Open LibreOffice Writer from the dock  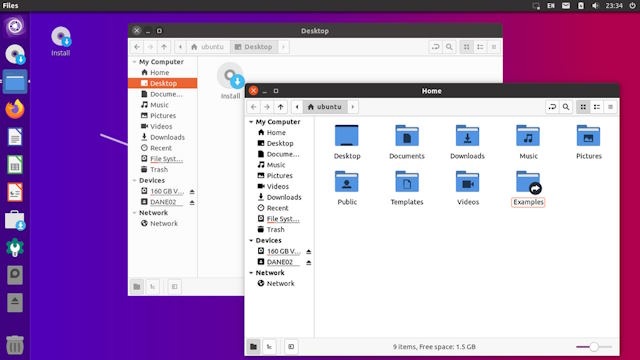coord(15,137)
